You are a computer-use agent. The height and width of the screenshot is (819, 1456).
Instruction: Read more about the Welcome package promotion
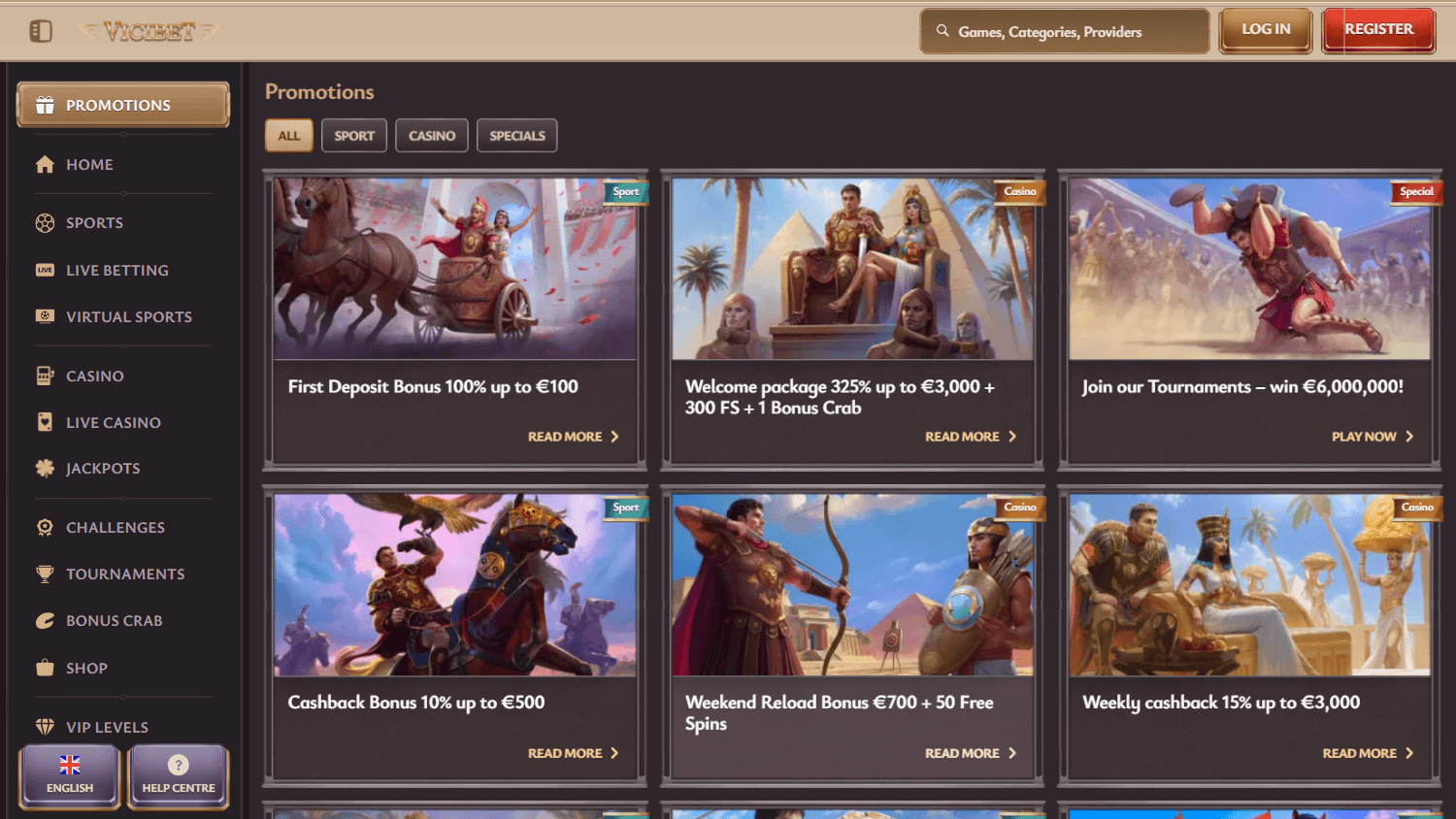click(970, 437)
